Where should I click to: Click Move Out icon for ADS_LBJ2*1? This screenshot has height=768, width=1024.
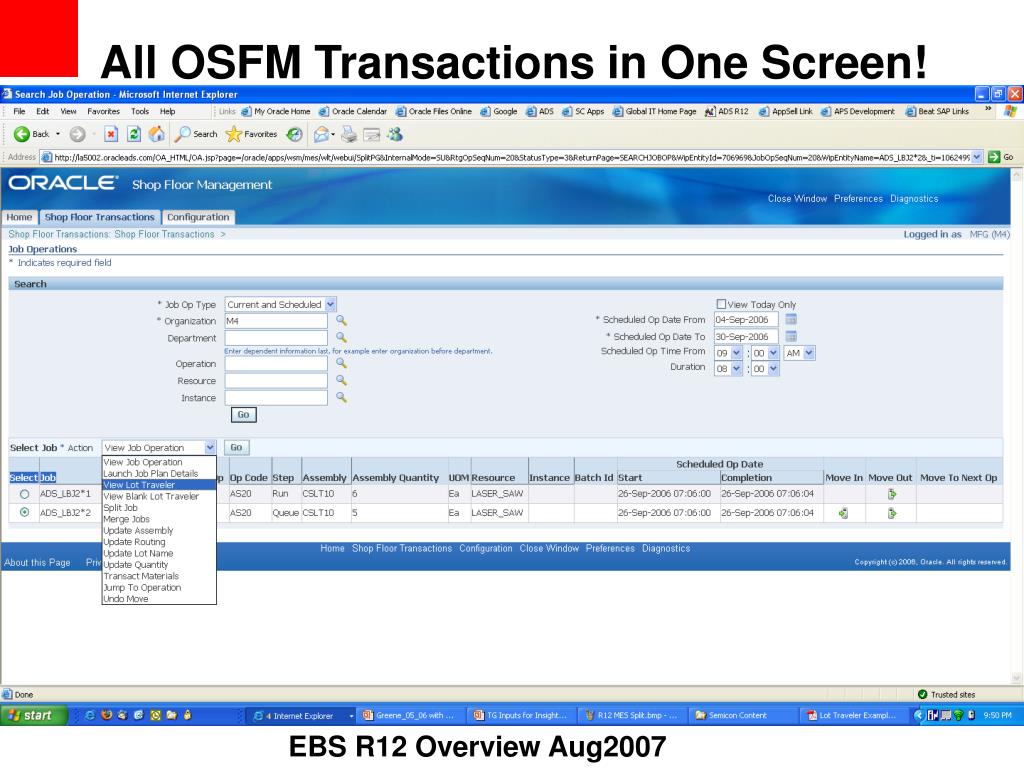coord(891,494)
